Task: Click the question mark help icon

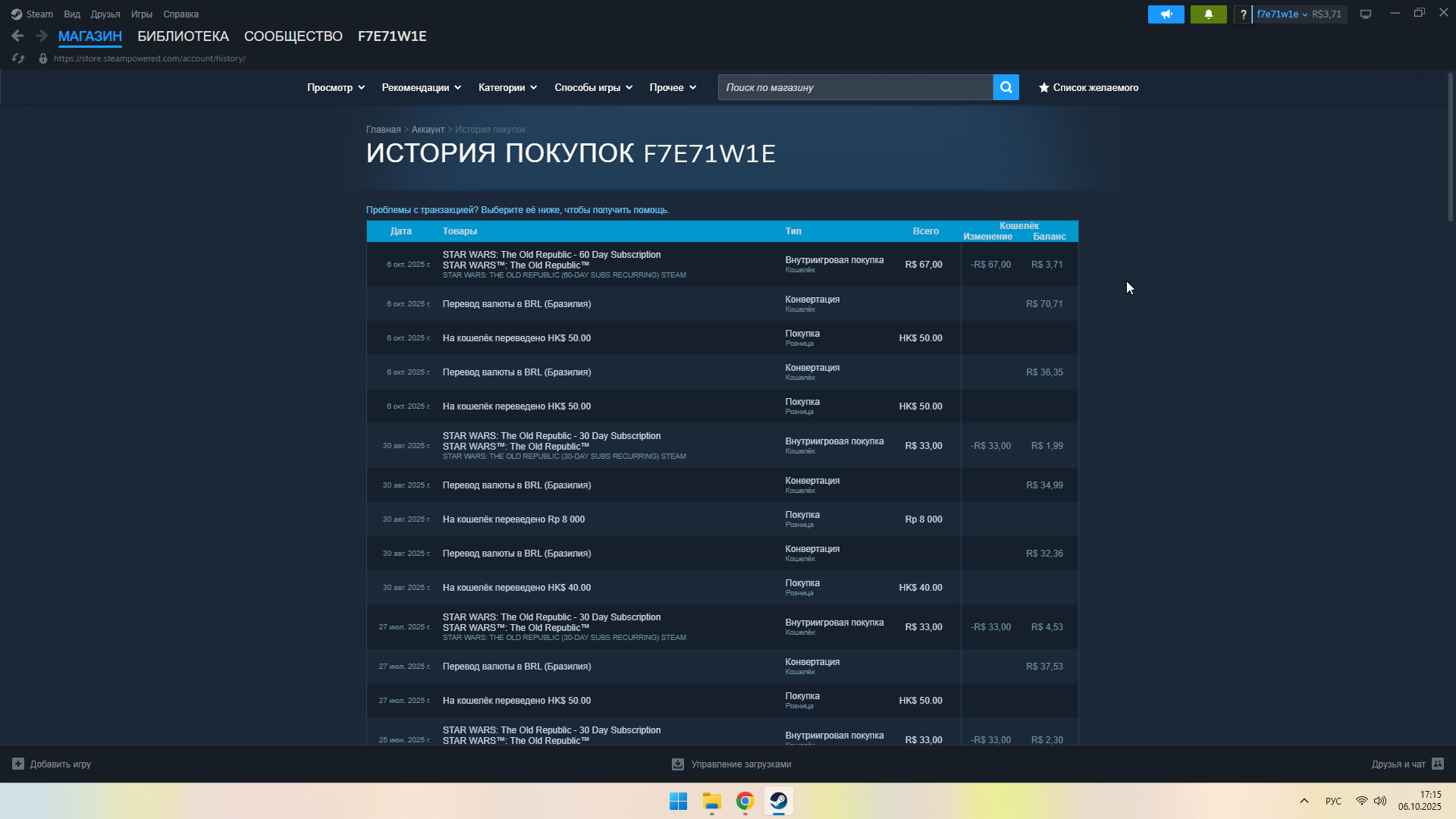Action: click(x=1243, y=14)
